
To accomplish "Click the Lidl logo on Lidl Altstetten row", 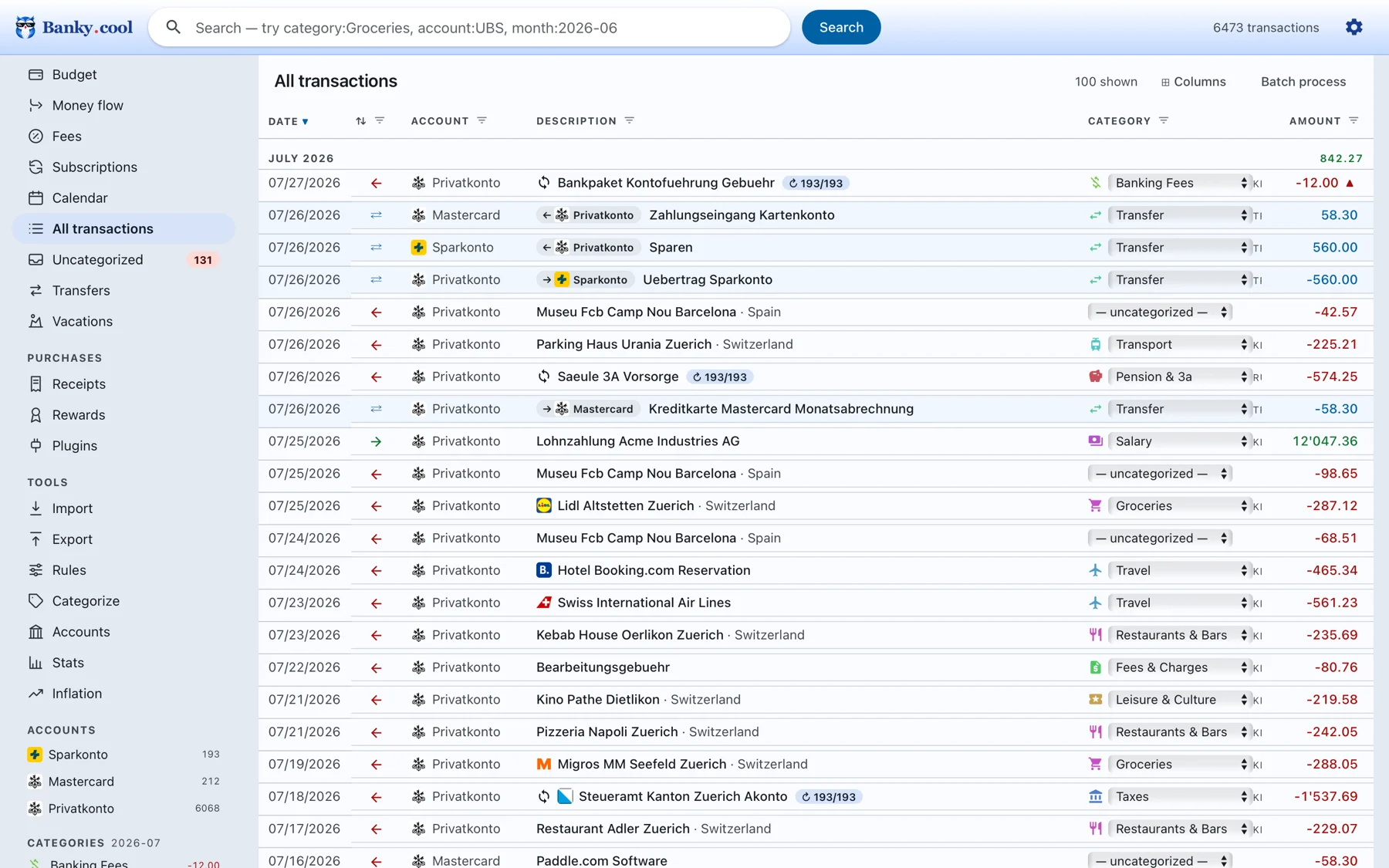I will tap(544, 505).
